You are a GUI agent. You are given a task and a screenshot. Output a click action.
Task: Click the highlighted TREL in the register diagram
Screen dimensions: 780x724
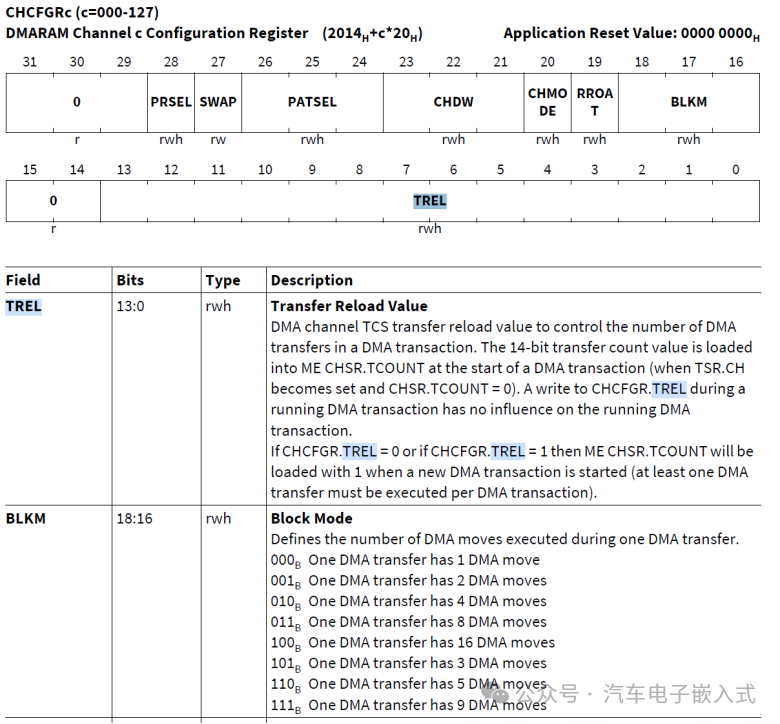pos(430,201)
